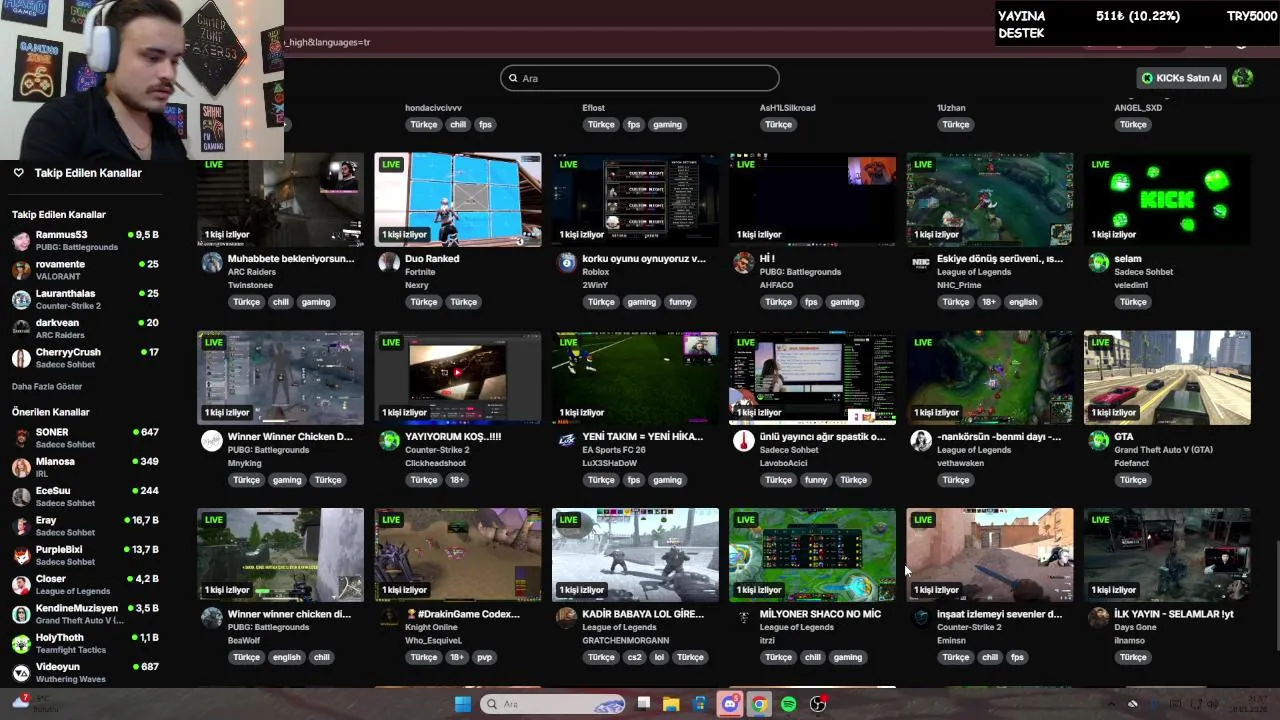Screen dimensions: 1280x720
Task: Open Mianosa IRL channel in the sidebar
Action: tap(85, 467)
